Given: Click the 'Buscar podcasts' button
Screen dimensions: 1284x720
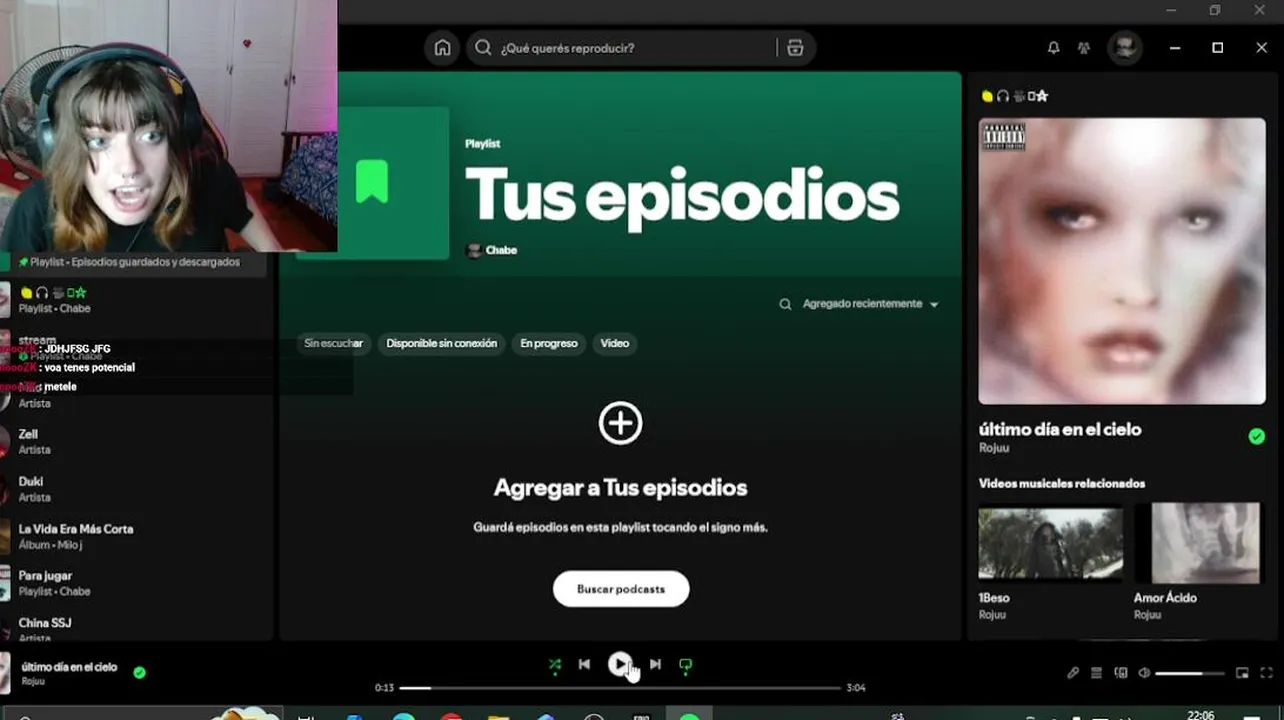Looking at the screenshot, I should pyautogui.click(x=621, y=589).
